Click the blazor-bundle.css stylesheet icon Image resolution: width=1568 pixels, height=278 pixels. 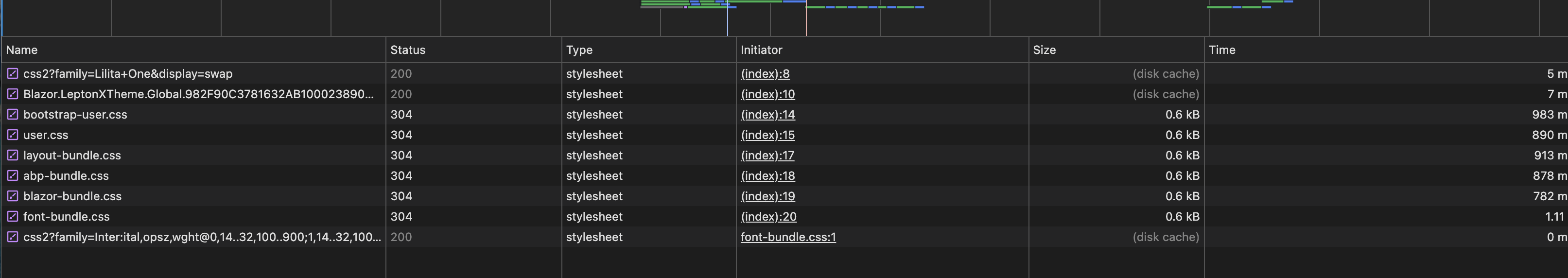click(x=12, y=196)
